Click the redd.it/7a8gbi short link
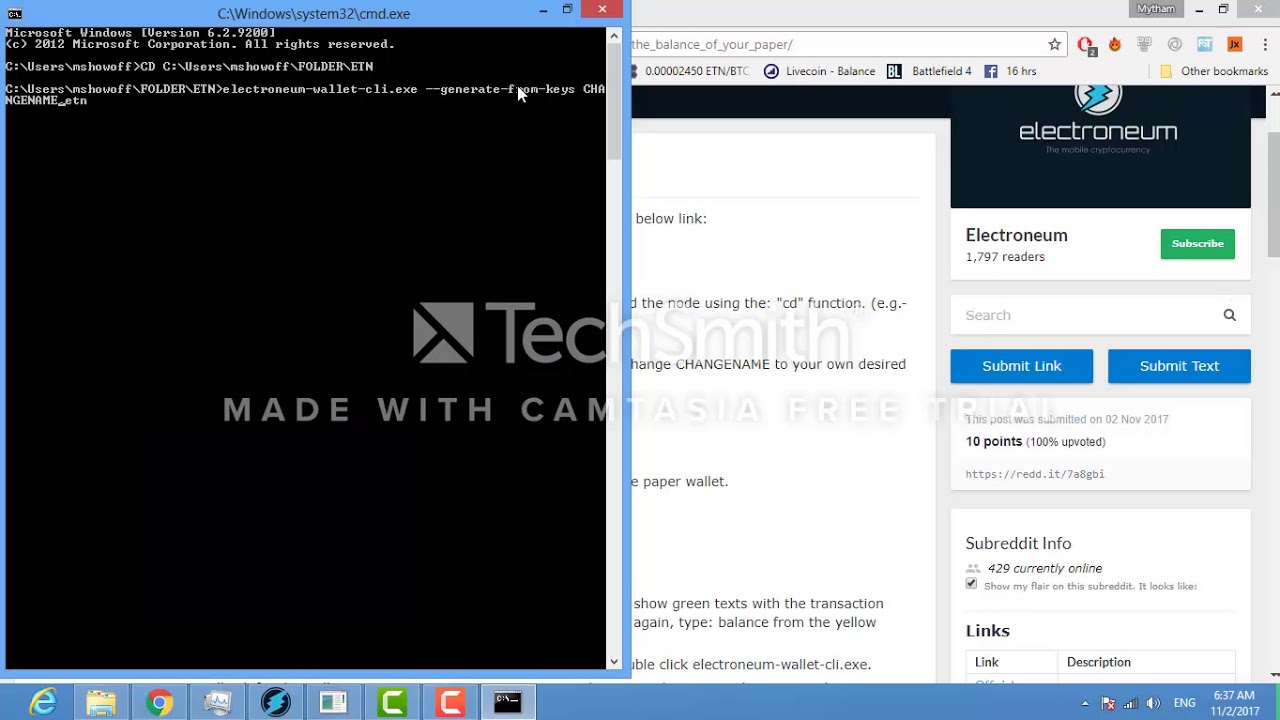Viewport: 1280px width, 720px height. click(x=1035, y=474)
